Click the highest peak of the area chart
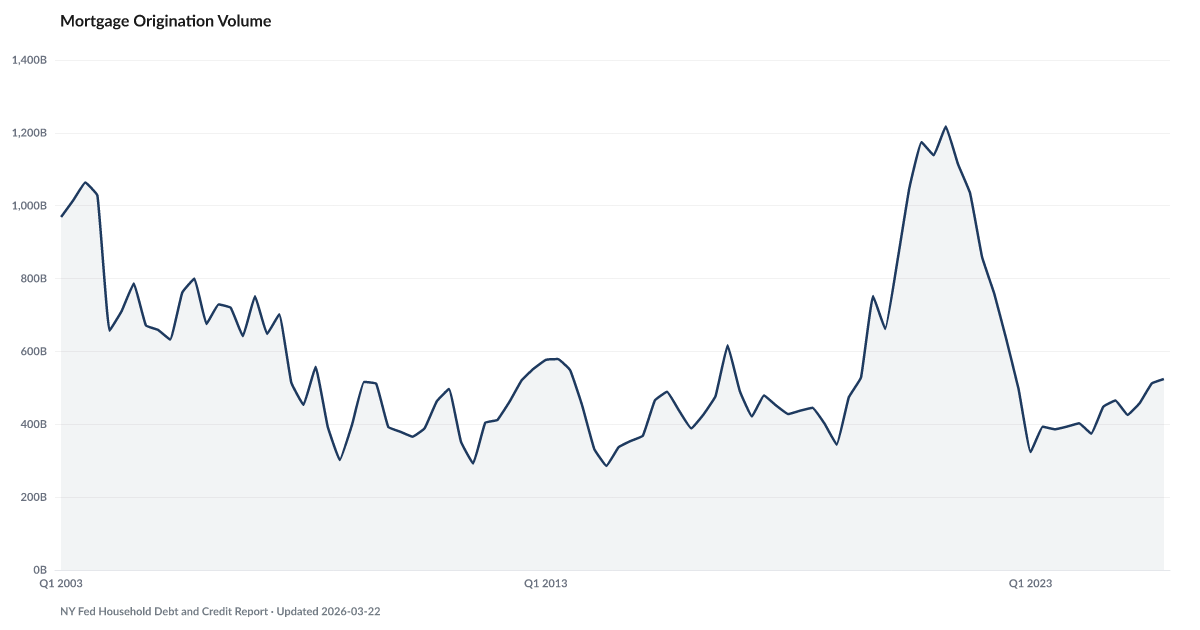 945,126
